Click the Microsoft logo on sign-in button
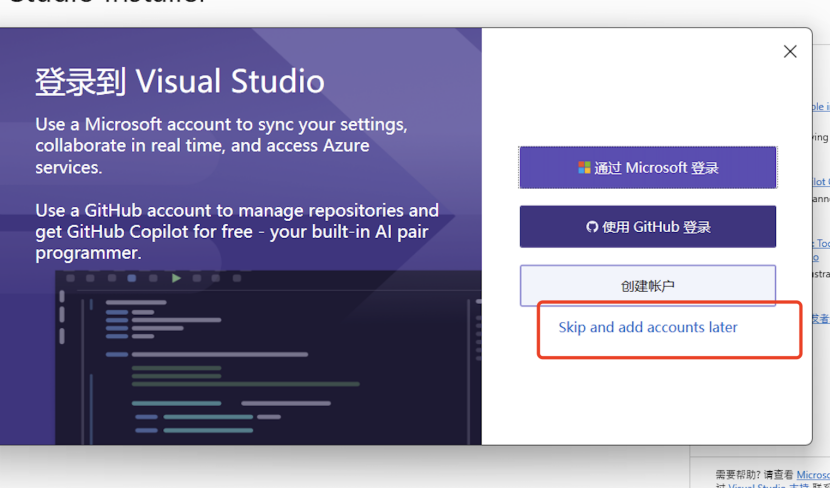This screenshot has width=830, height=488. pyautogui.click(x=584, y=168)
